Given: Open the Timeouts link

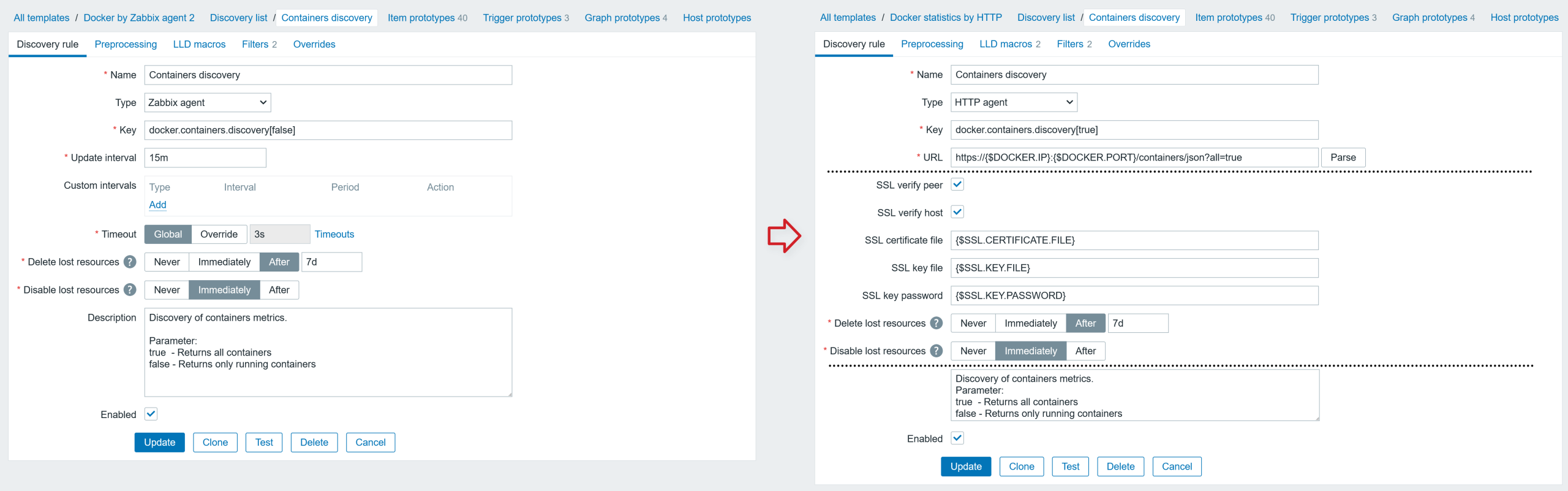Looking at the screenshot, I should (x=334, y=234).
